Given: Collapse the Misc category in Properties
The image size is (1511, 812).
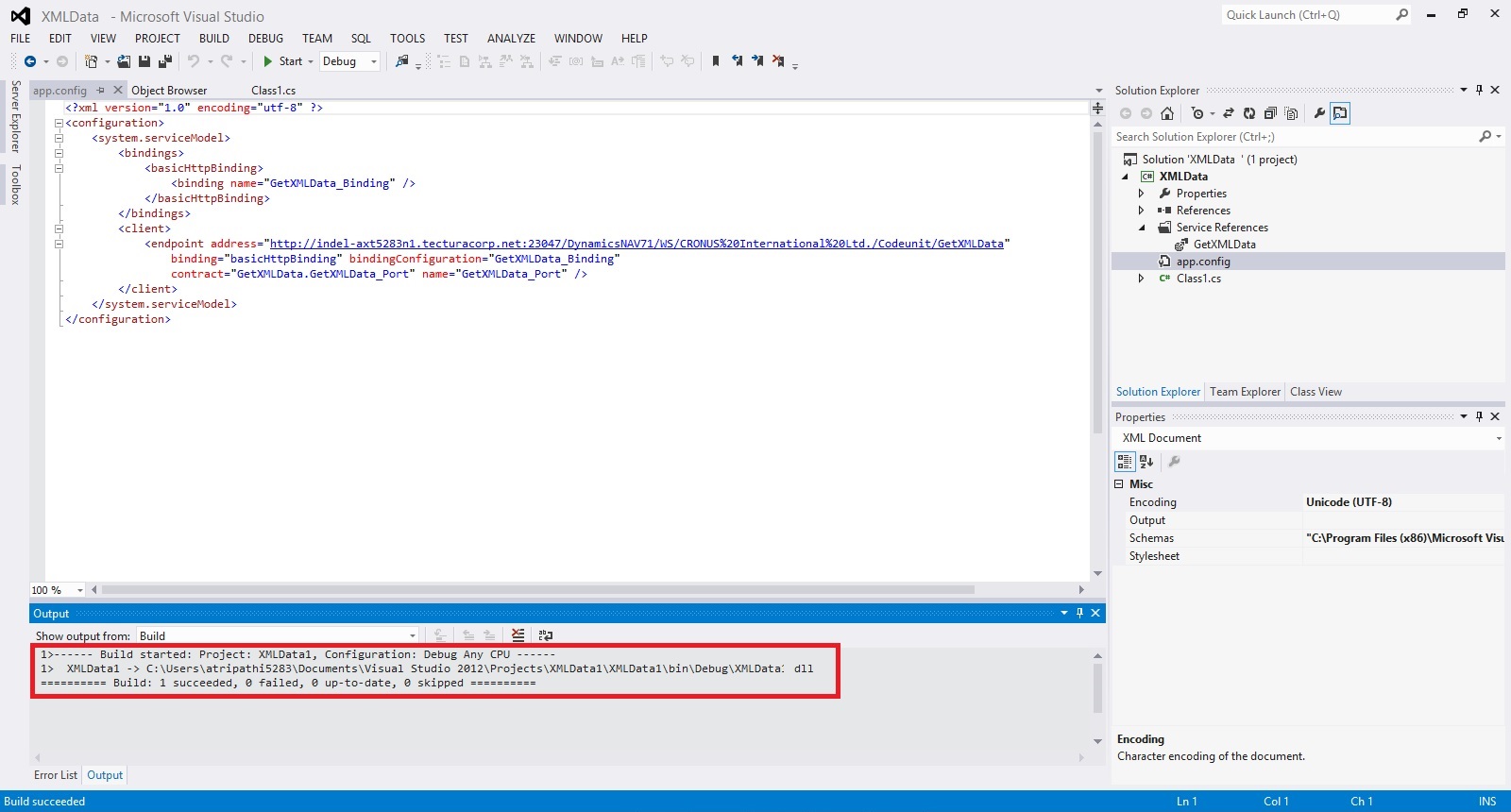Looking at the screenshot, I should coord(1119,484).
